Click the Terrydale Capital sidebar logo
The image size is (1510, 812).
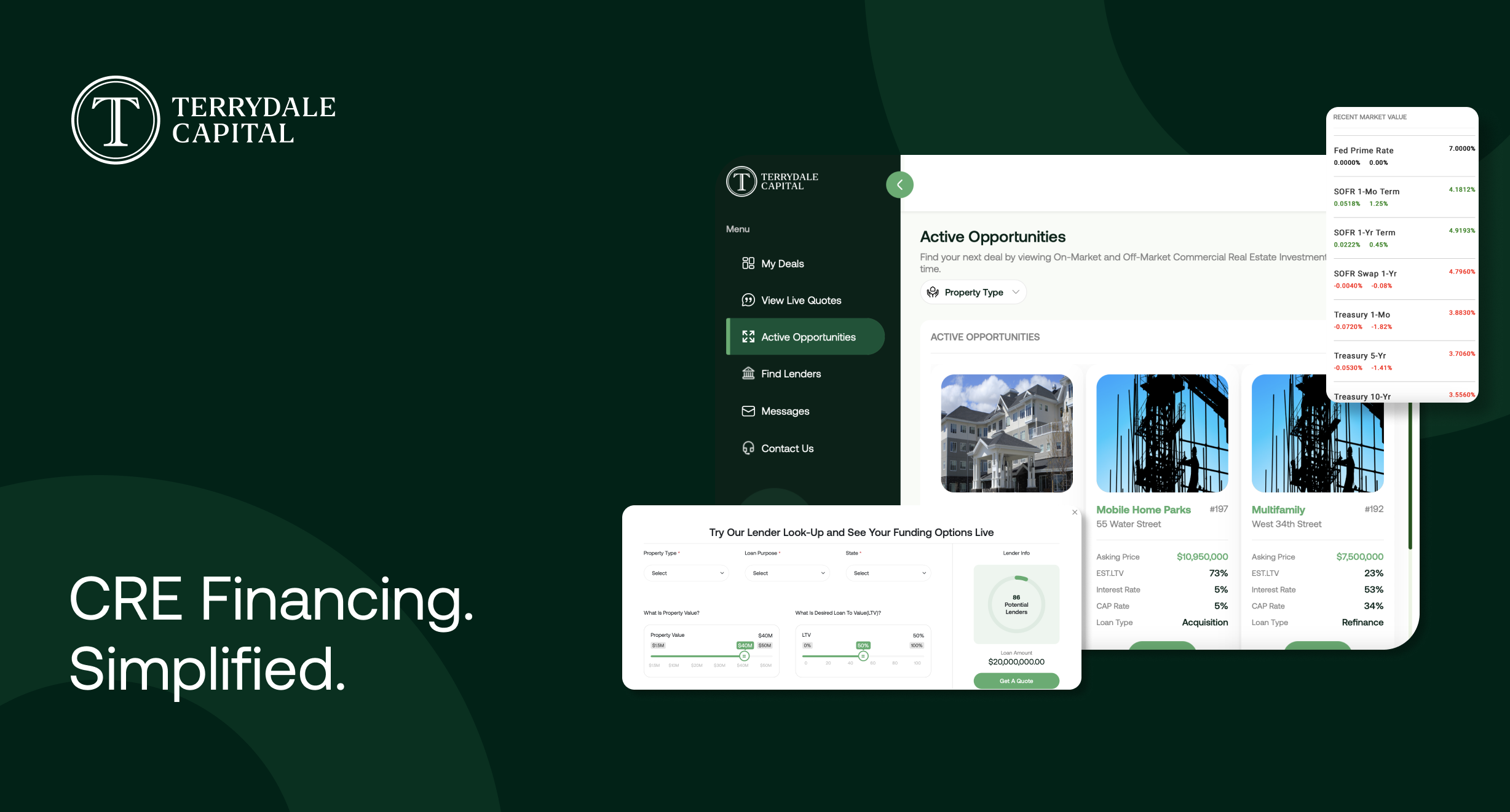pos(772,181)
